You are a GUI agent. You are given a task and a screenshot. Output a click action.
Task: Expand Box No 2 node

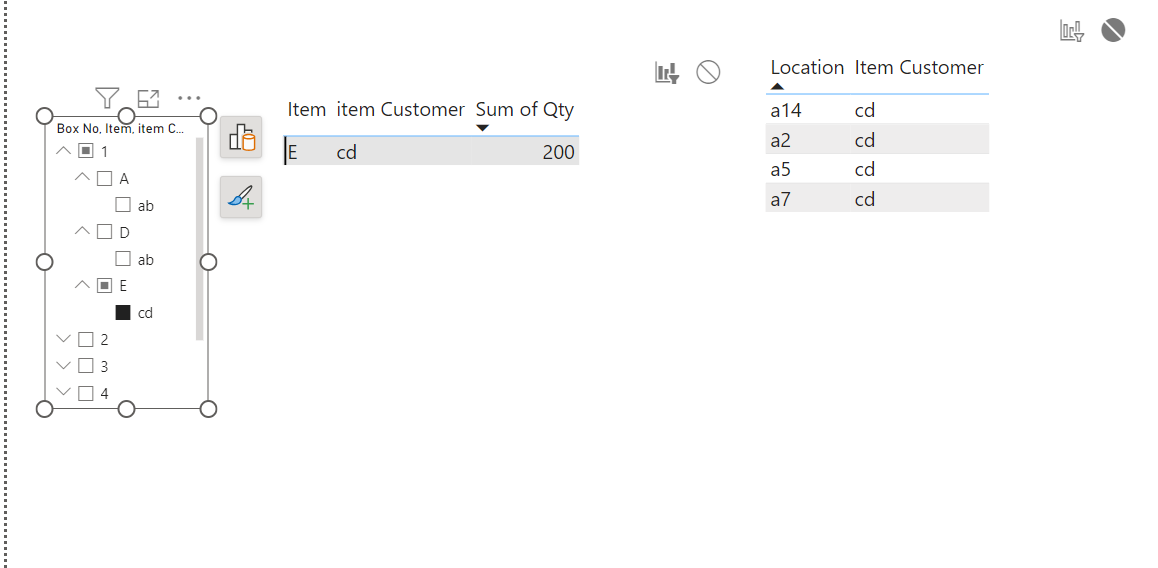64,339
